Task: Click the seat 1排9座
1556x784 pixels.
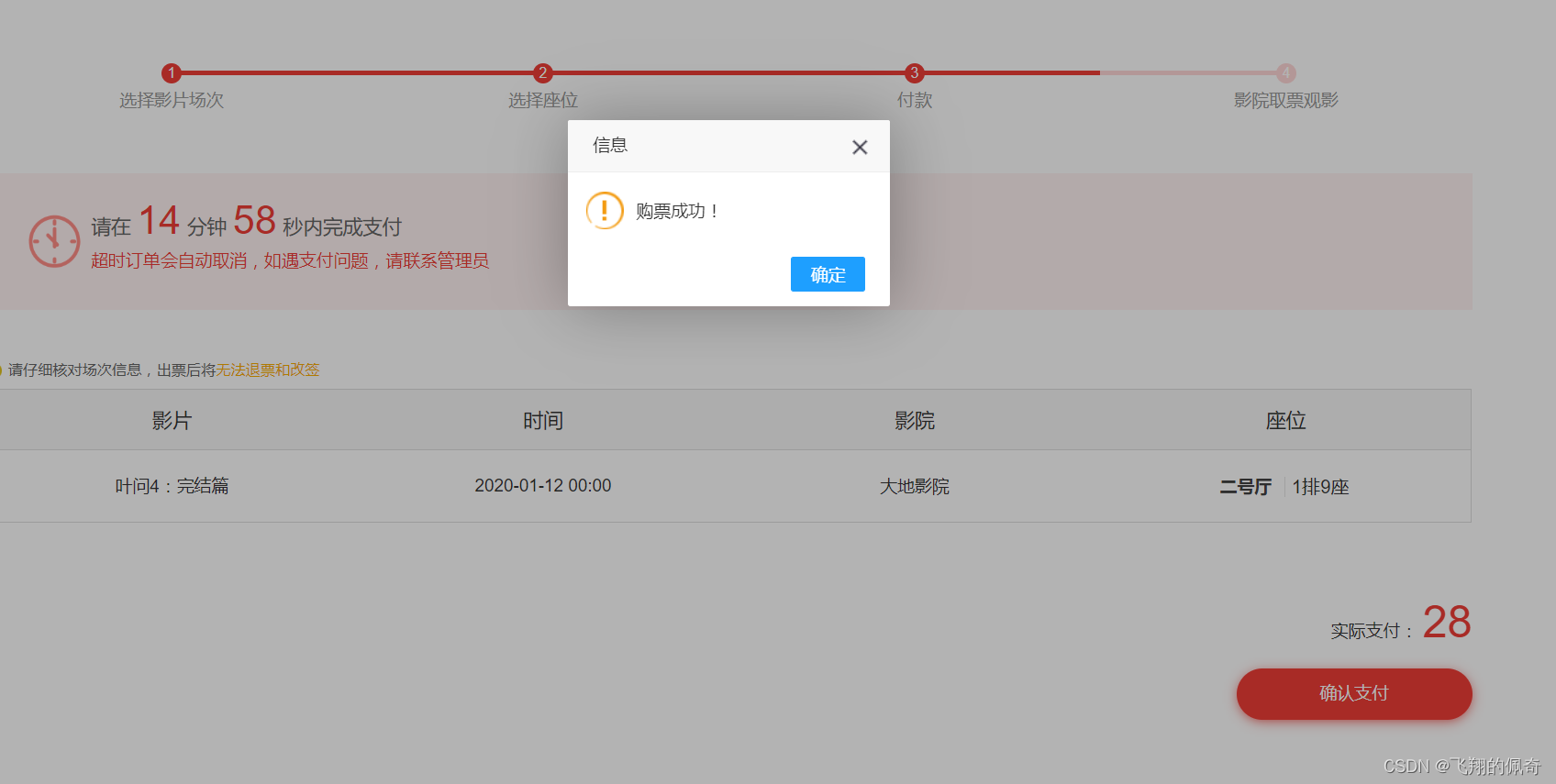Action: [x=1321, y=487]
